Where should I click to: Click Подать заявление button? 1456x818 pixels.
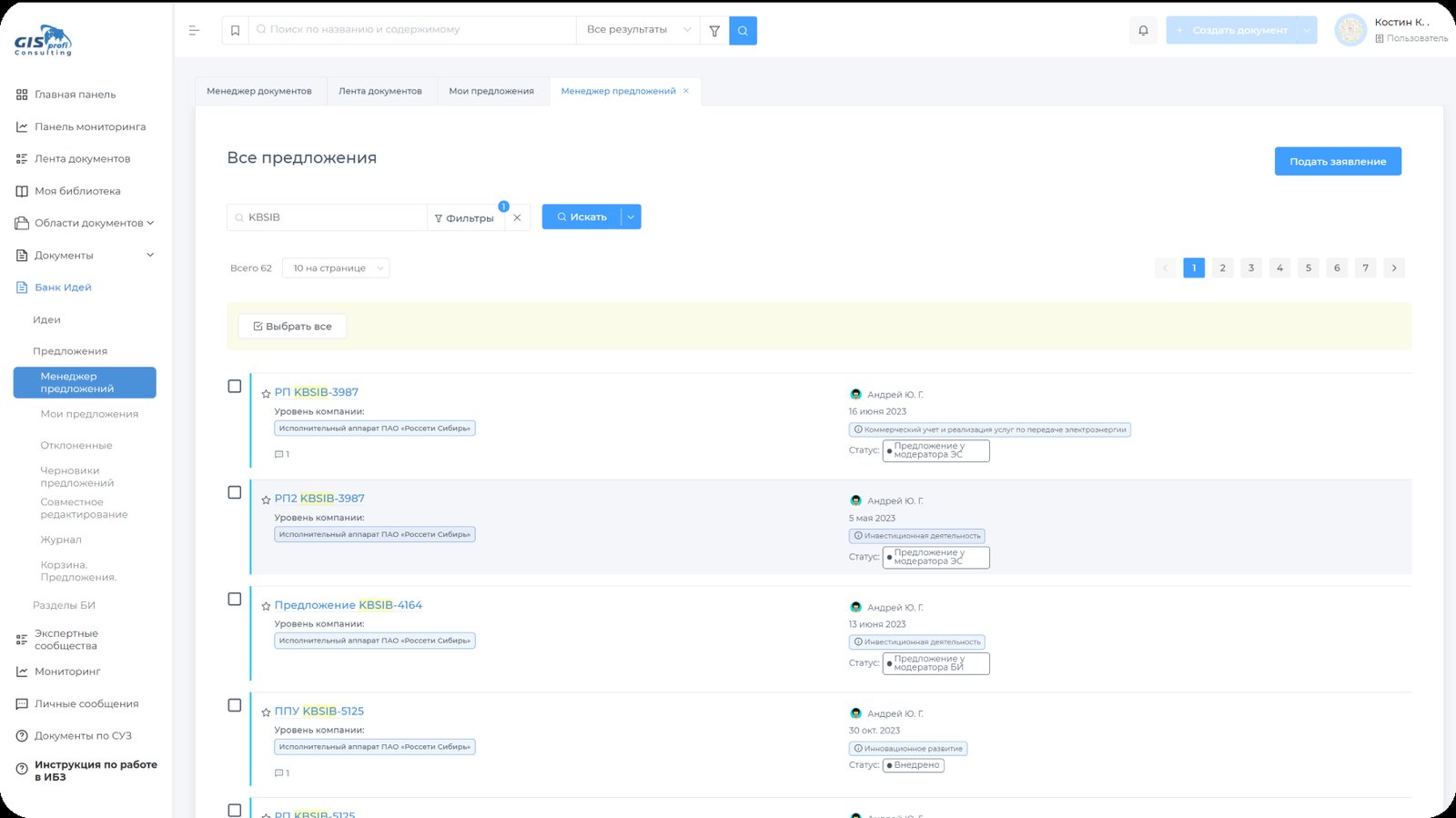(1338, 161)
